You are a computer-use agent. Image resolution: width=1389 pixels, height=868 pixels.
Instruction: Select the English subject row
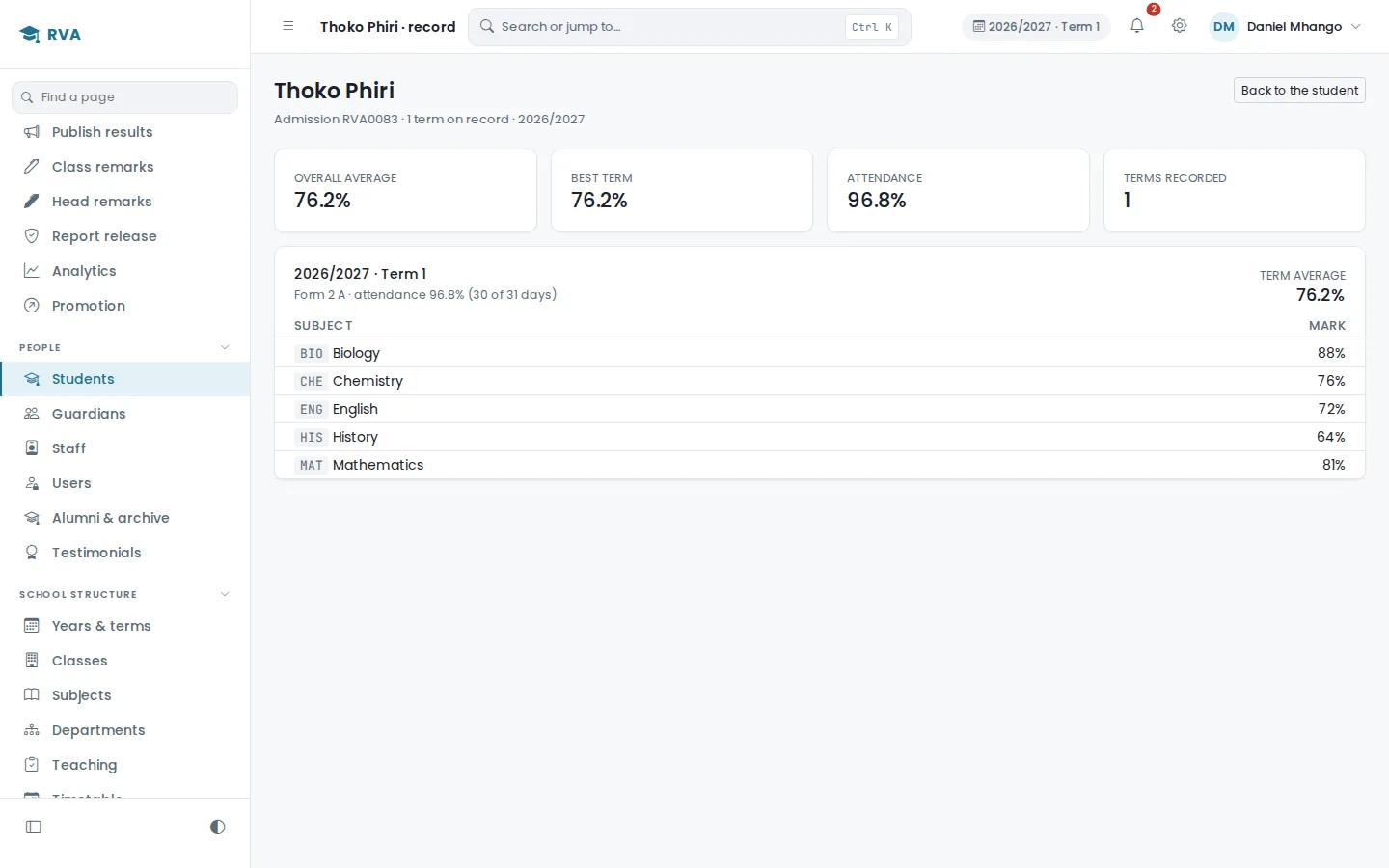820,409
